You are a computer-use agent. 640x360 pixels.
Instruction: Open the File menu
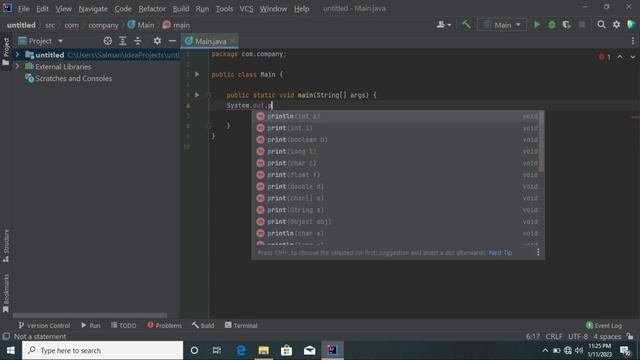(24, 9)
